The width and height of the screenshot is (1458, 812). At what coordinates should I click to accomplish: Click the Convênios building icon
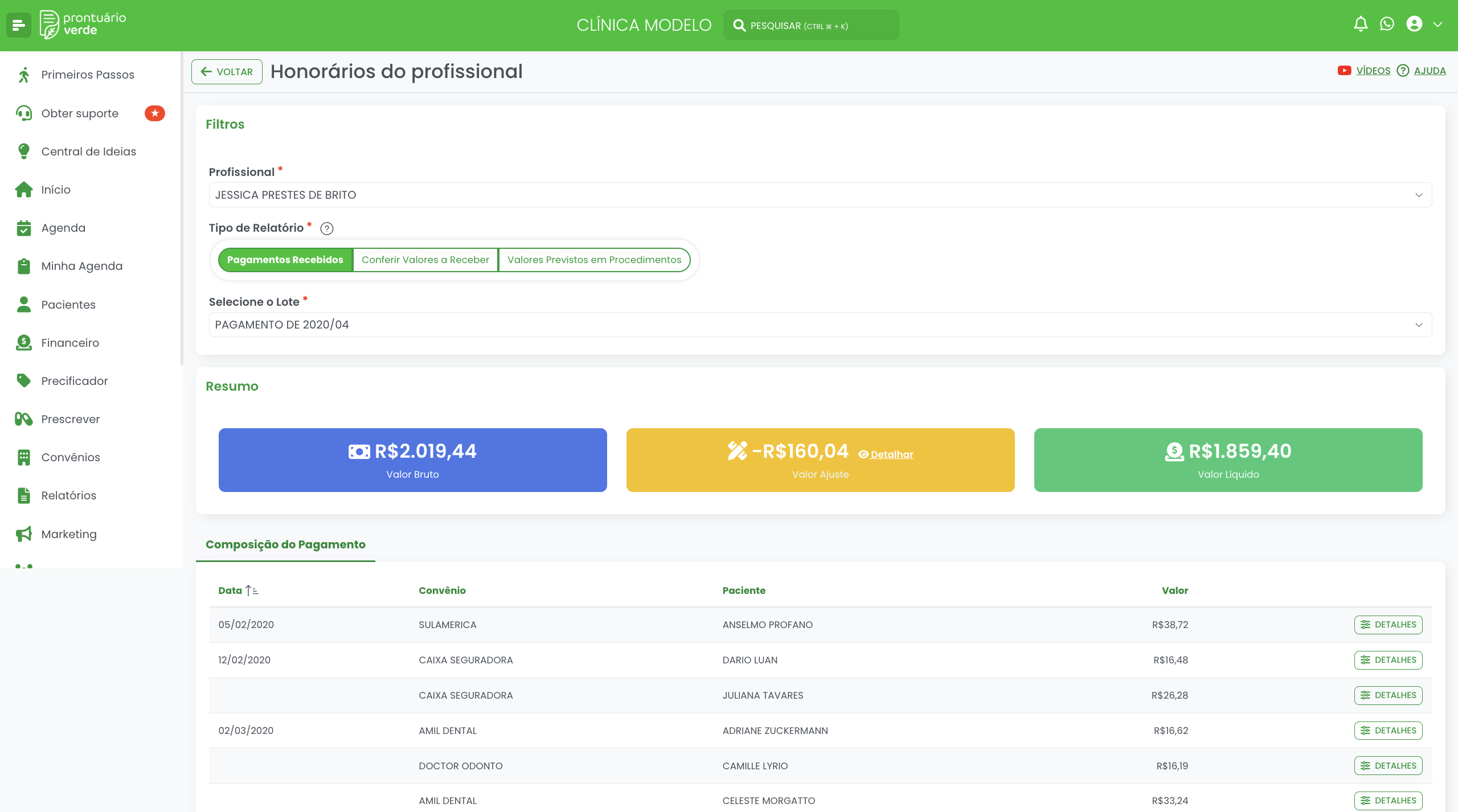click(x=24, y=457)
